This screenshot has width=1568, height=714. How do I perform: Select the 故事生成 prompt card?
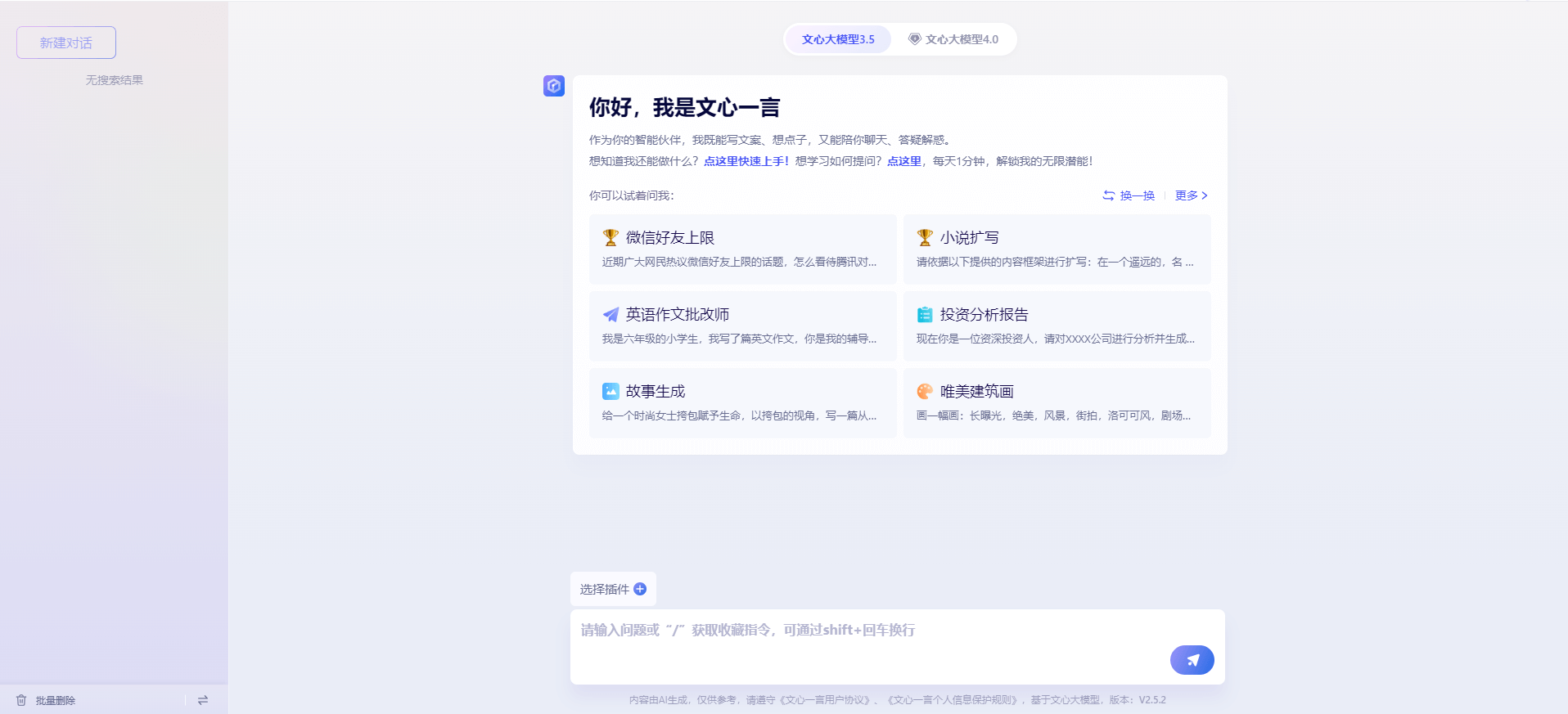coord(743,403)
